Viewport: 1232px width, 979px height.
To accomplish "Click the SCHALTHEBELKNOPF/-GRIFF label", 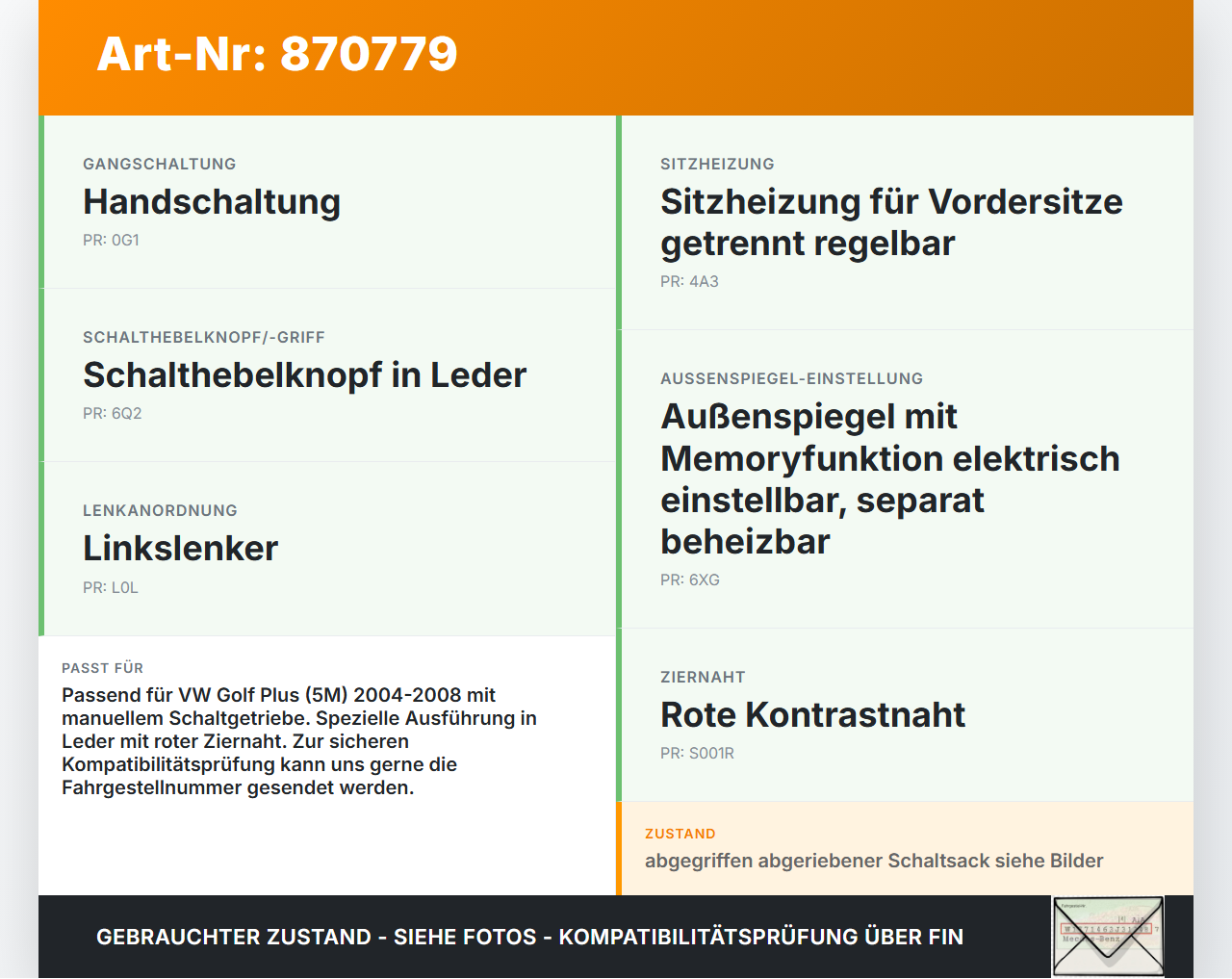I will [x=204, y=337].
